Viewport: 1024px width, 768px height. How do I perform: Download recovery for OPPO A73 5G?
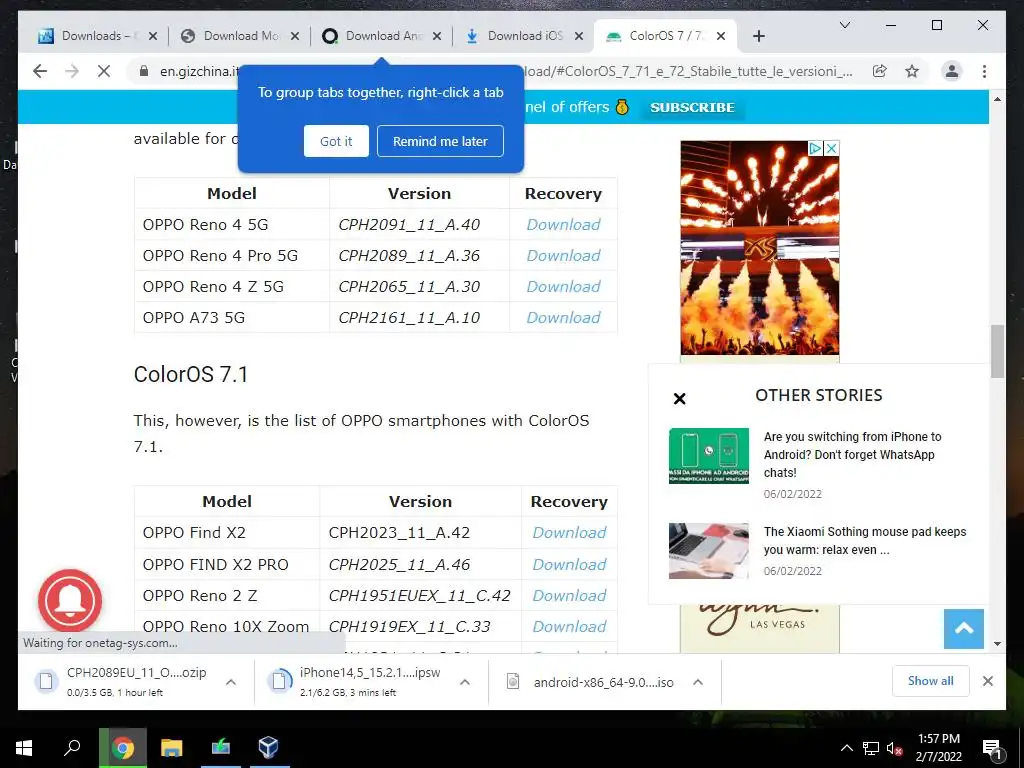563,317
